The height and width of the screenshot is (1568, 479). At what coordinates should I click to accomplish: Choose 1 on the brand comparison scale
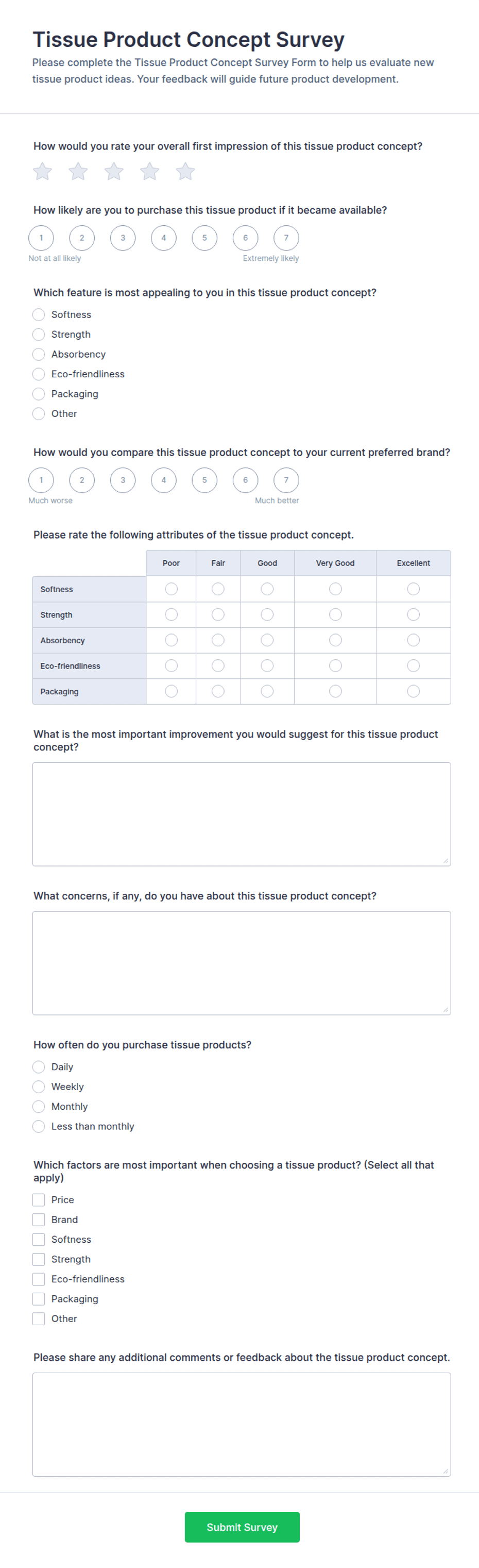coord(41,480)
